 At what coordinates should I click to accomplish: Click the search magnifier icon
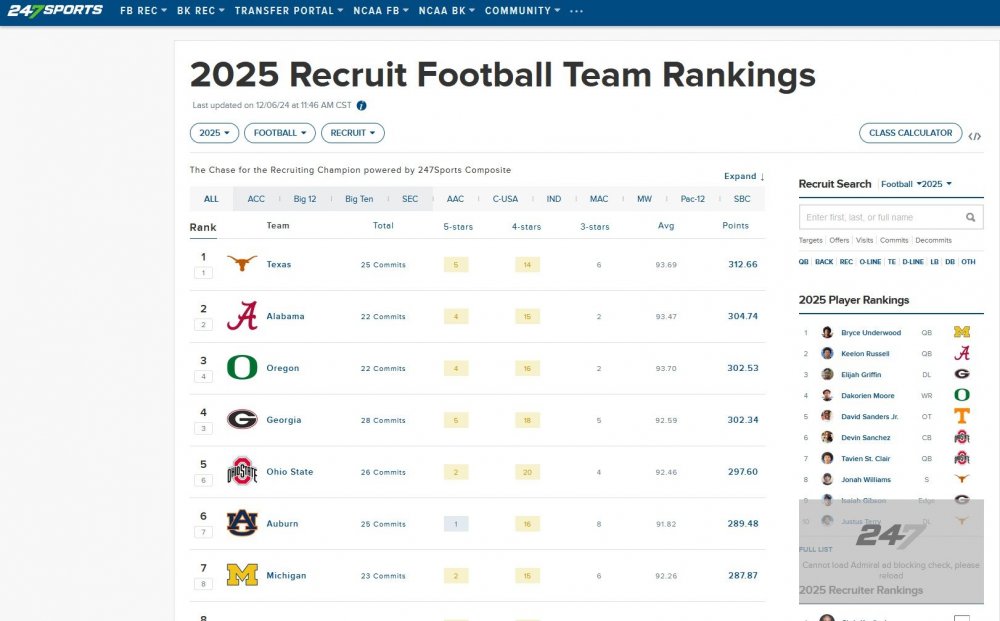click(970, 217)
